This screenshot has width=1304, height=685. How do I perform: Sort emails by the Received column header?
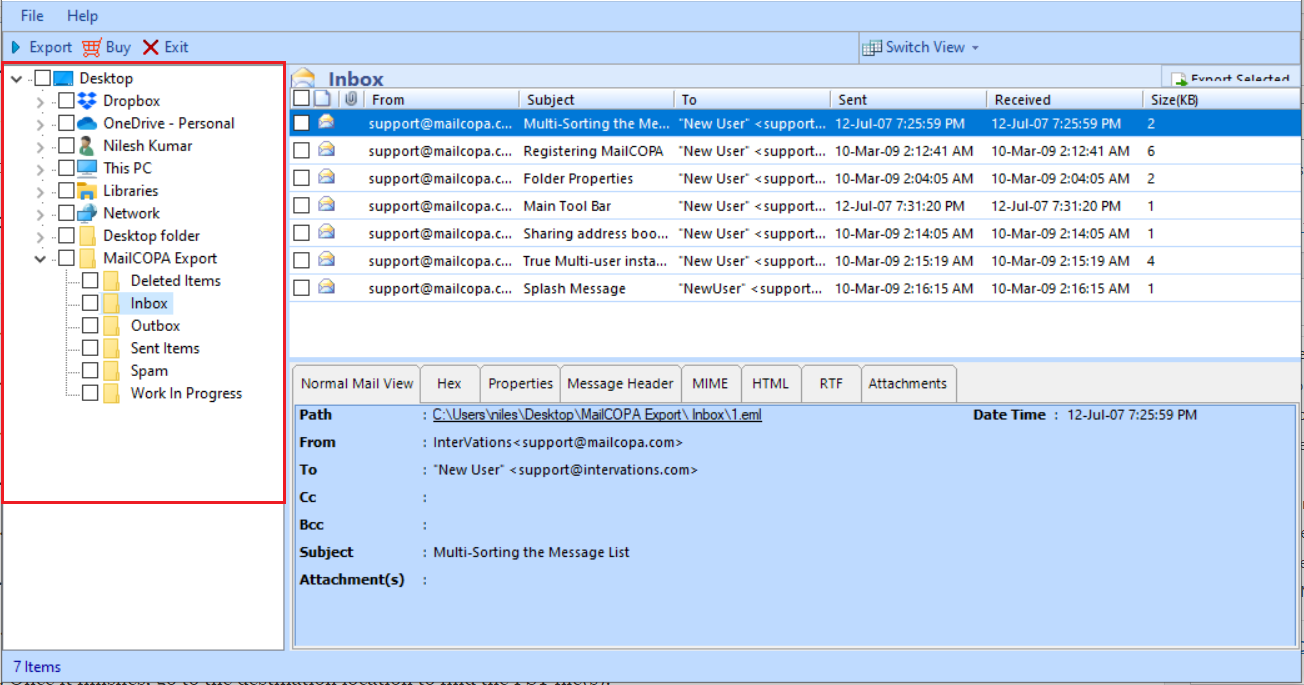point(1064,99)
